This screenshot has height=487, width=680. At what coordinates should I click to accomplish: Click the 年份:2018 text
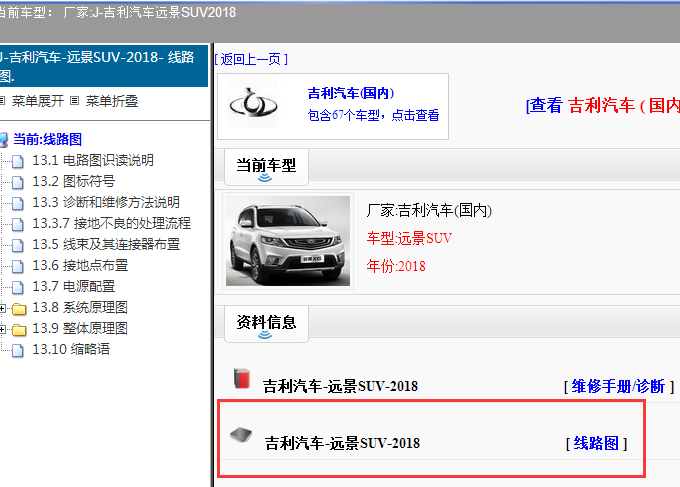click(x=396, y=266)
